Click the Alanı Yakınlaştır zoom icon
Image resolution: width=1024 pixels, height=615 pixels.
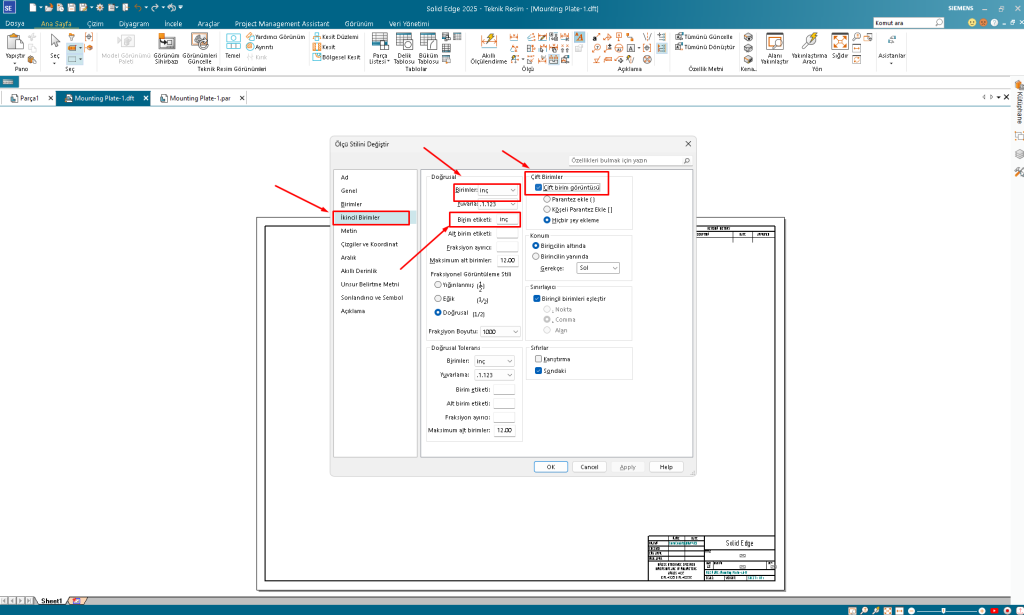point(774,44)
